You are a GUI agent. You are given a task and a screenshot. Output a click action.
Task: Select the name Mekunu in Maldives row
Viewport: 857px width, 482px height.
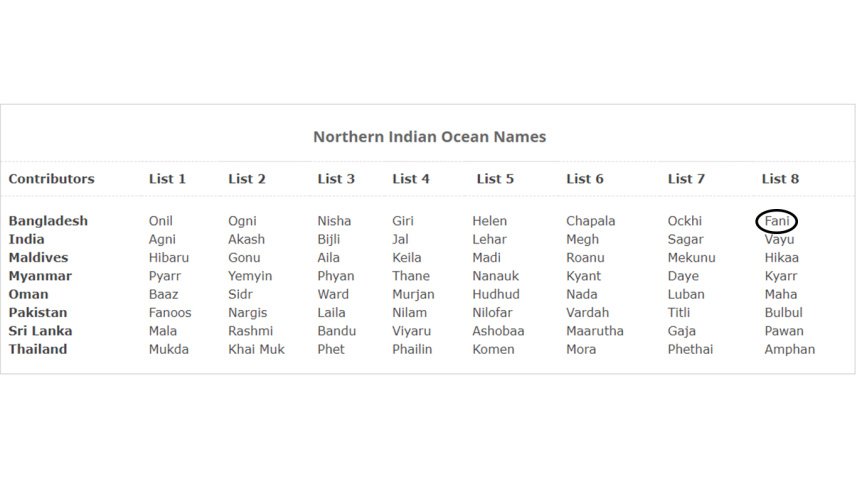coord(691,257)
